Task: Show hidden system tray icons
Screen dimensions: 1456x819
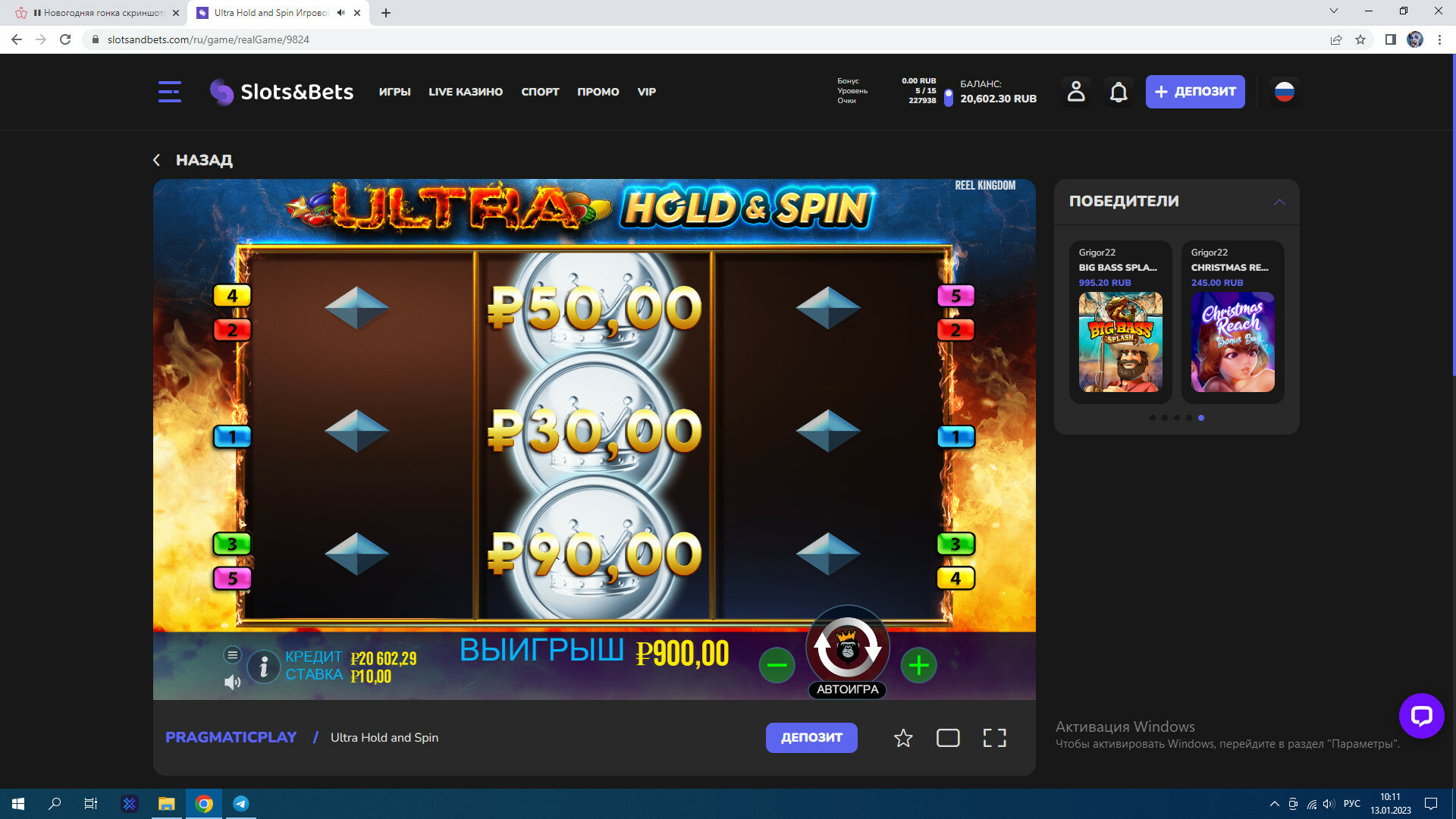Action: 1274,804
